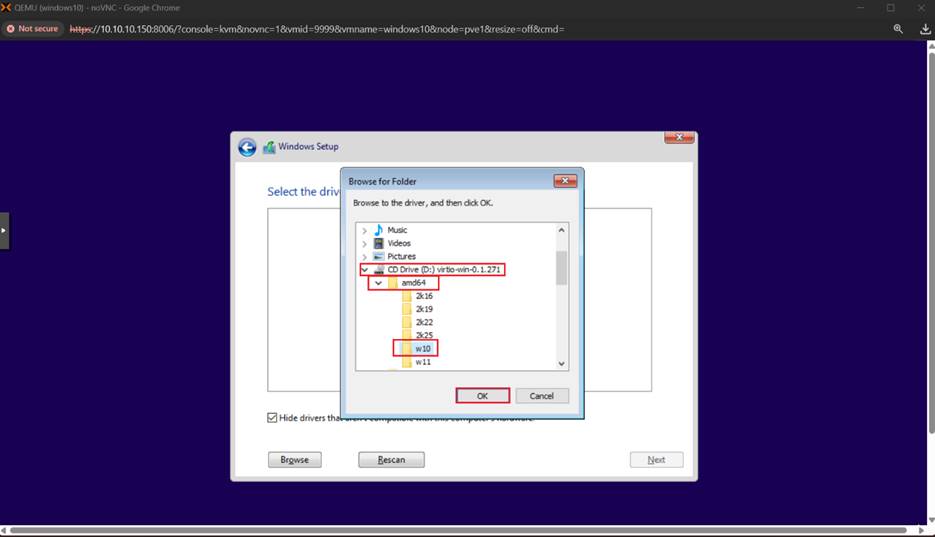Click the CD Drive (D:) disc icon
Image resolution: width=935 pixels, height=537 pixels.
point(379,270)
